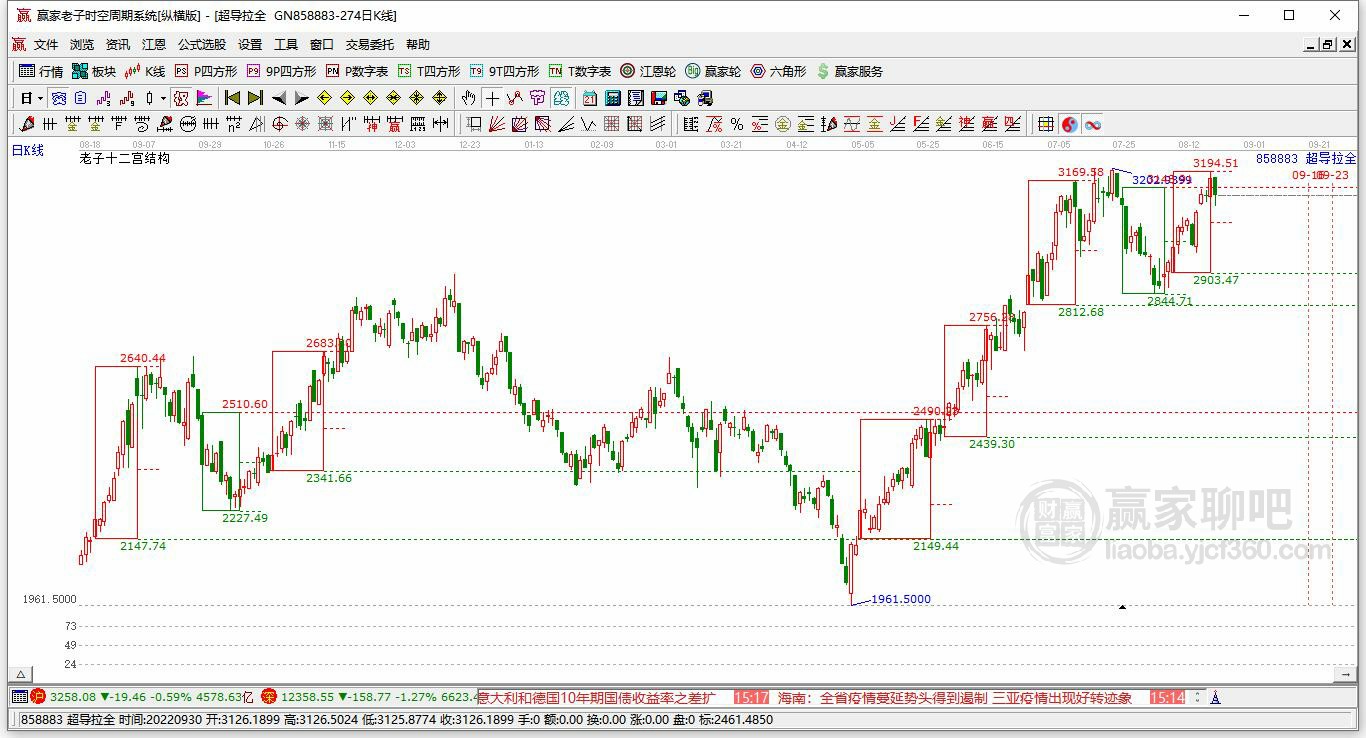Select the percent retracement tool
The height and width of the screenshot is (738, 1366).
tap(736, 124)
